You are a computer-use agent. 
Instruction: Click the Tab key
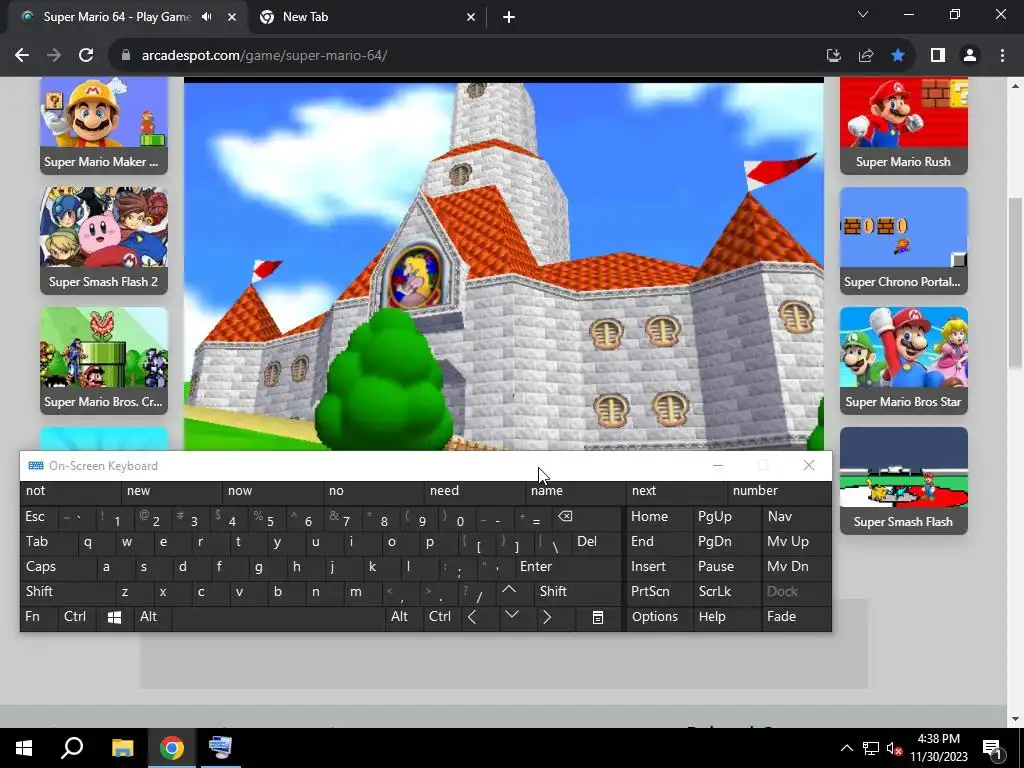coord(49,542)
